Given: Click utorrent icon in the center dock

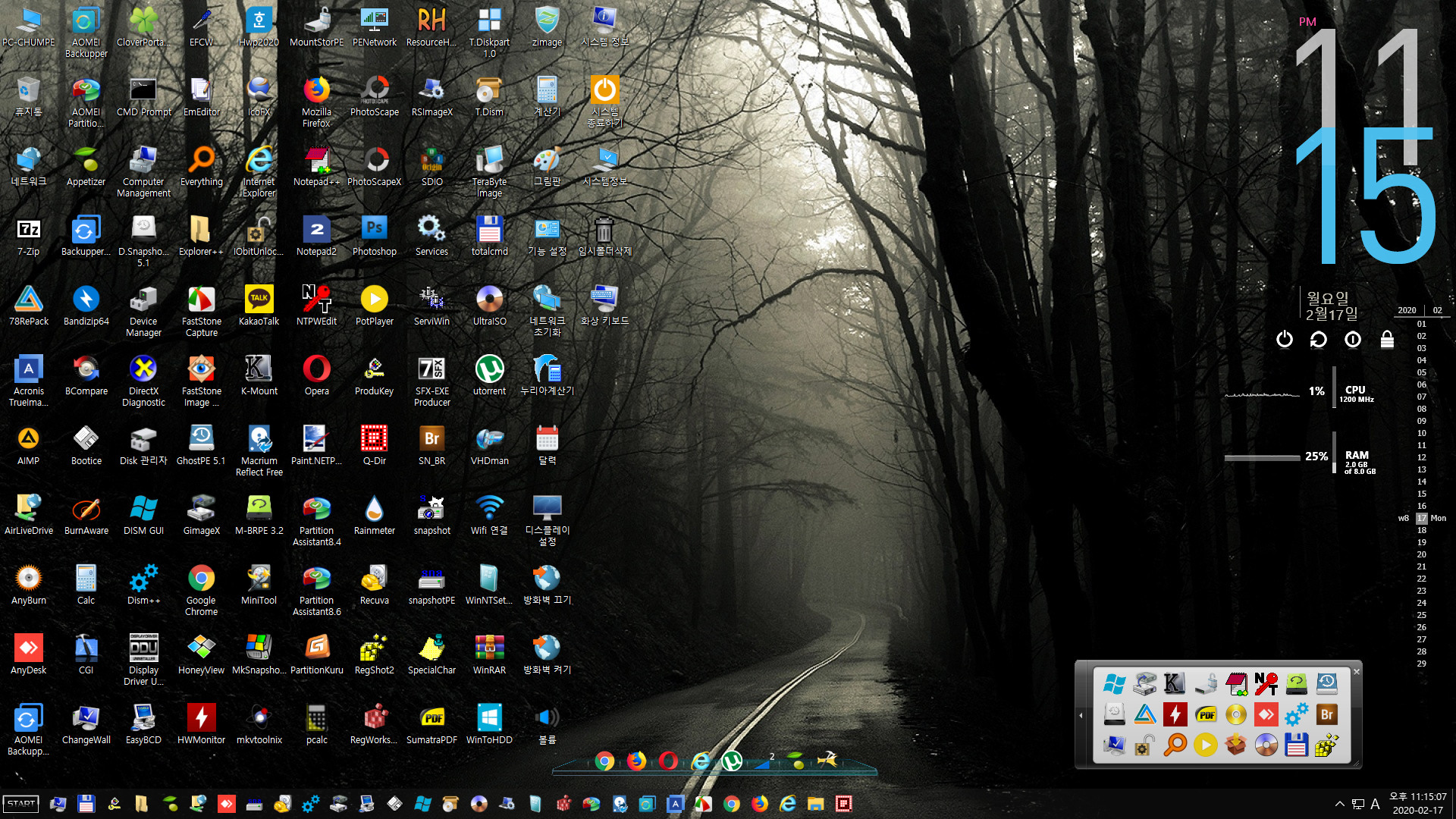Looking at the screenshot, I should coord(732,760).
